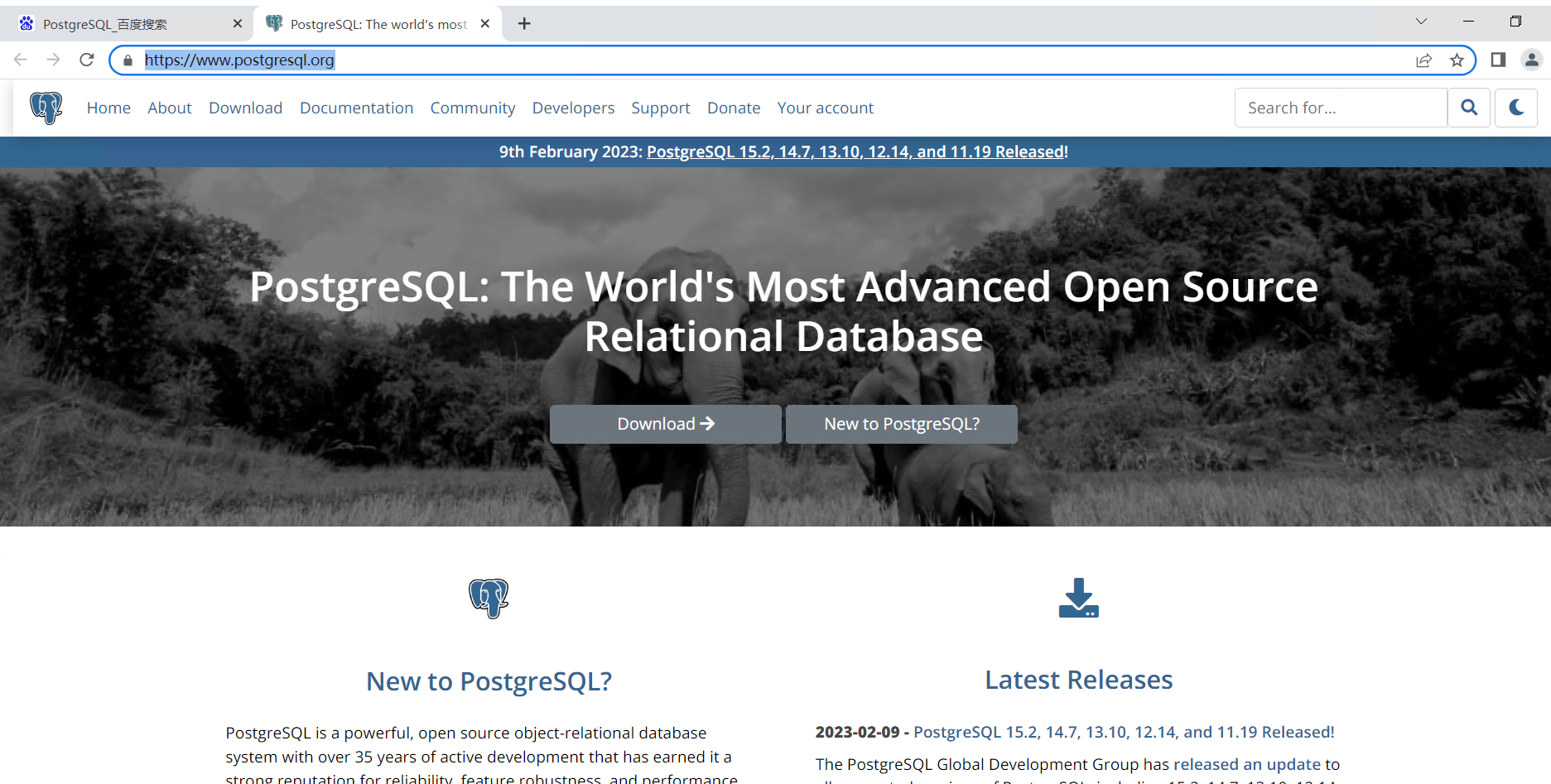
Task: Open the About page
Action: pos(170,108)
